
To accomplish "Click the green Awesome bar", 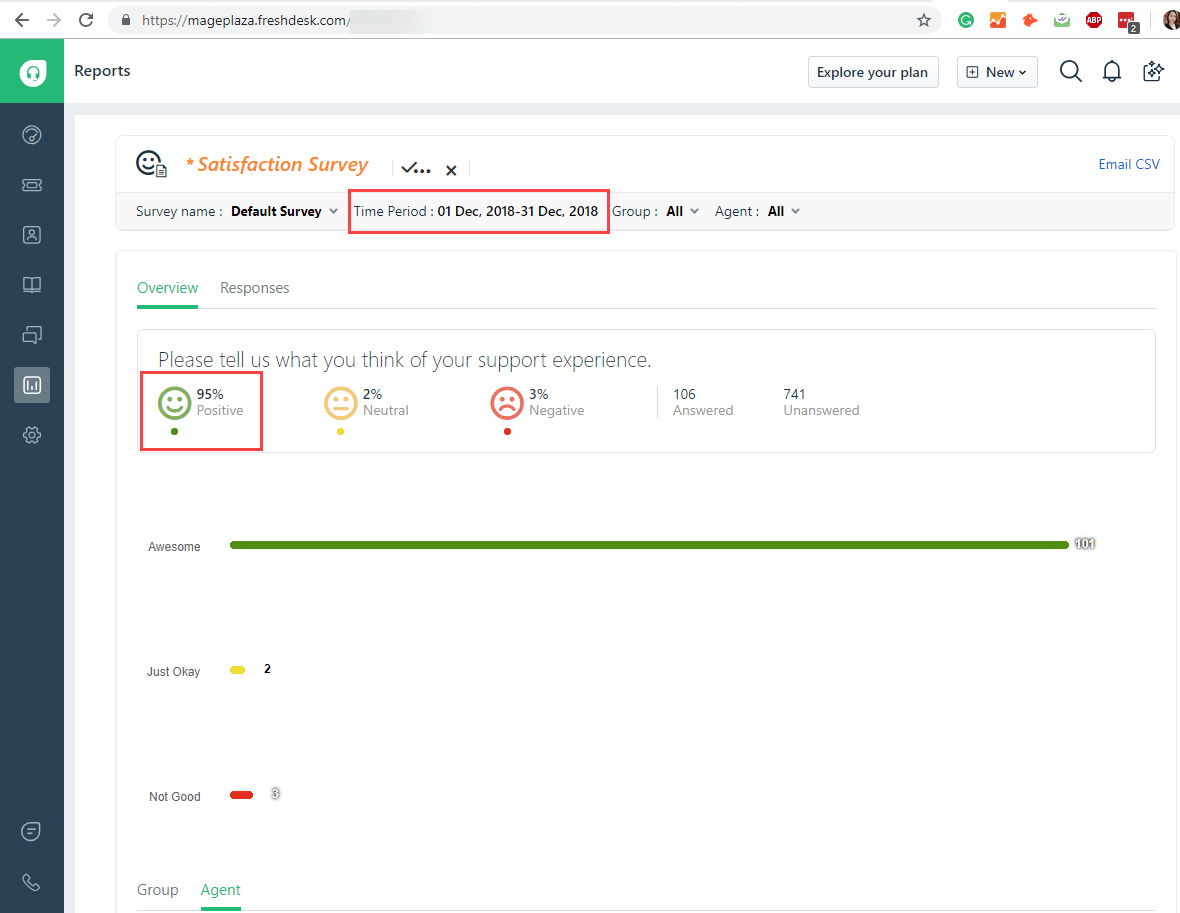I will click(x=649, y=545).
